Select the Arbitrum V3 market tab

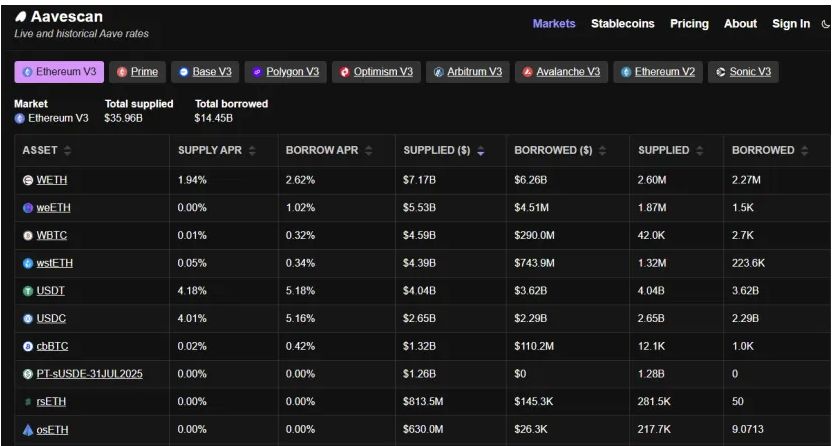(466, 72)
